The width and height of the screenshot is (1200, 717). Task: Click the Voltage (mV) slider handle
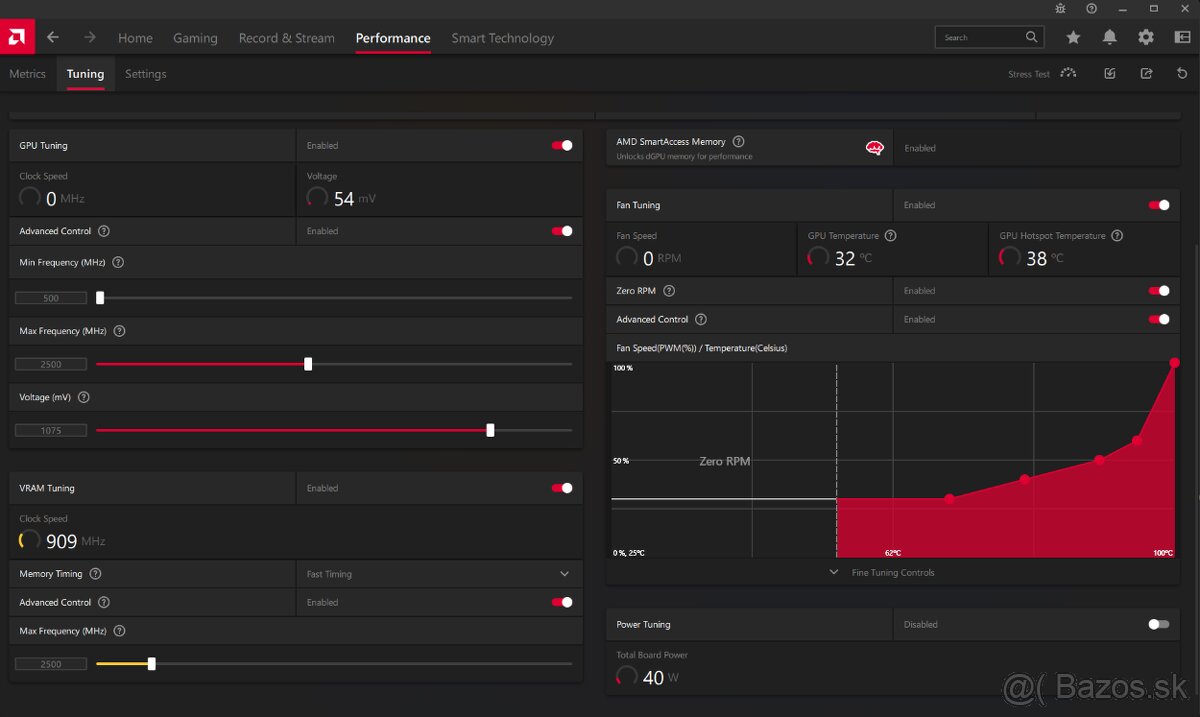point(490,431)
